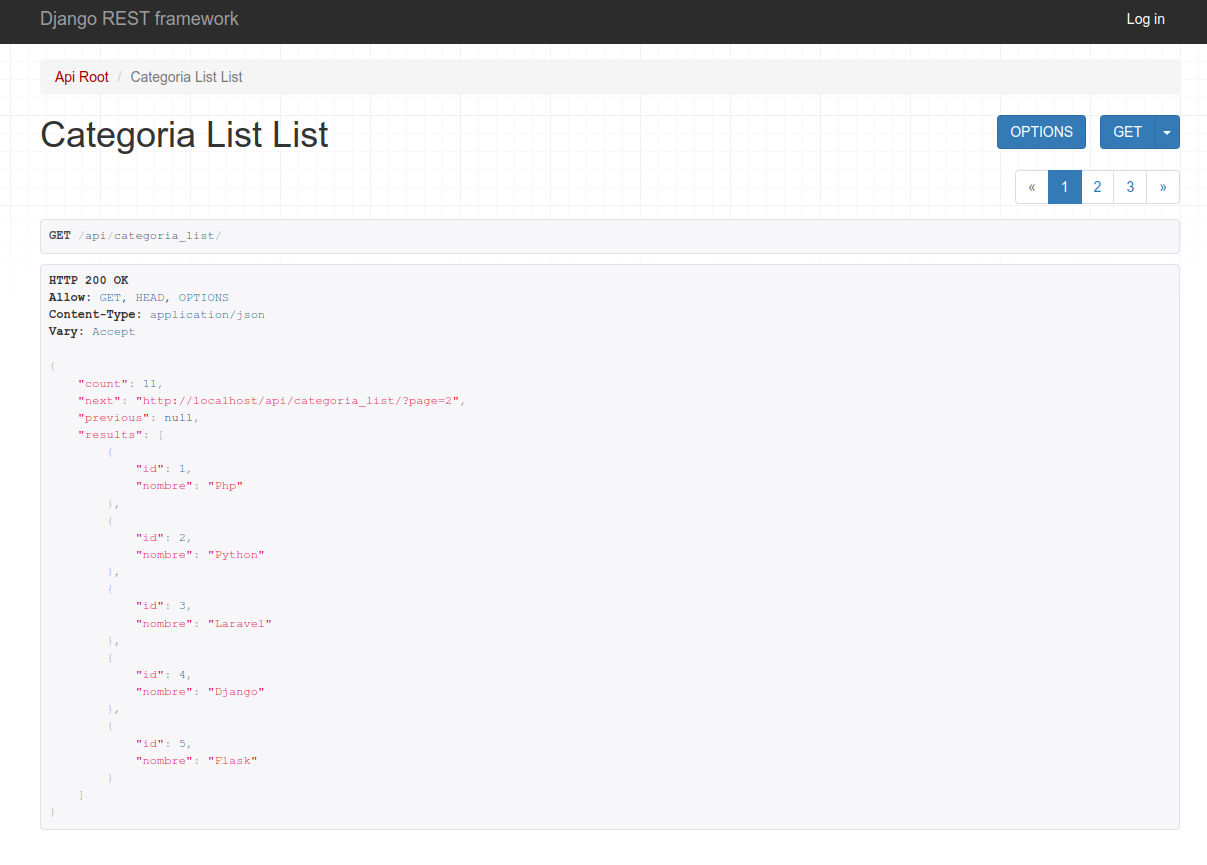Click the Categoria List List page heading
This screenshot has height=865, width=1207.
[x=184, y=134]
